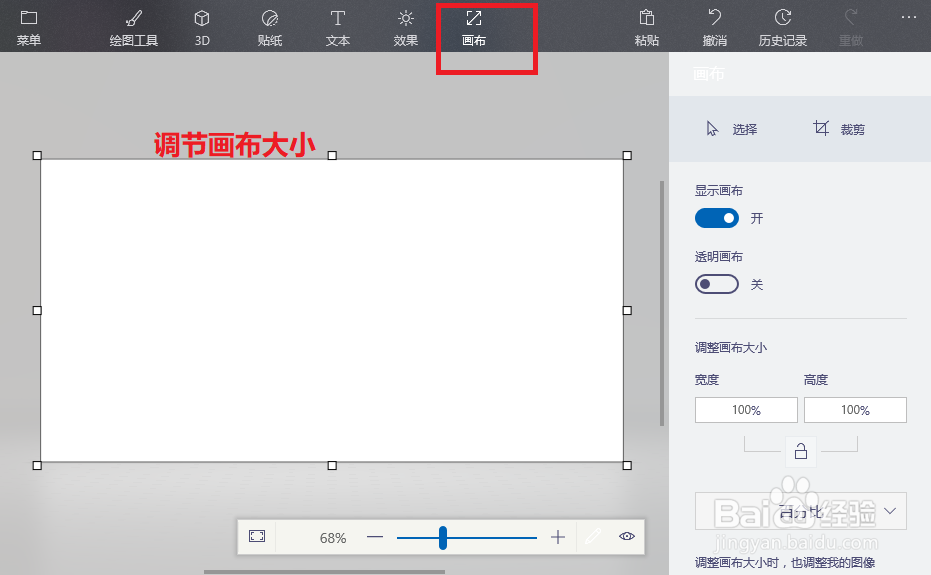The image size is (931, 575).
Task: Click the horizontal canvas scrollbar
Action: pos(324,572)
